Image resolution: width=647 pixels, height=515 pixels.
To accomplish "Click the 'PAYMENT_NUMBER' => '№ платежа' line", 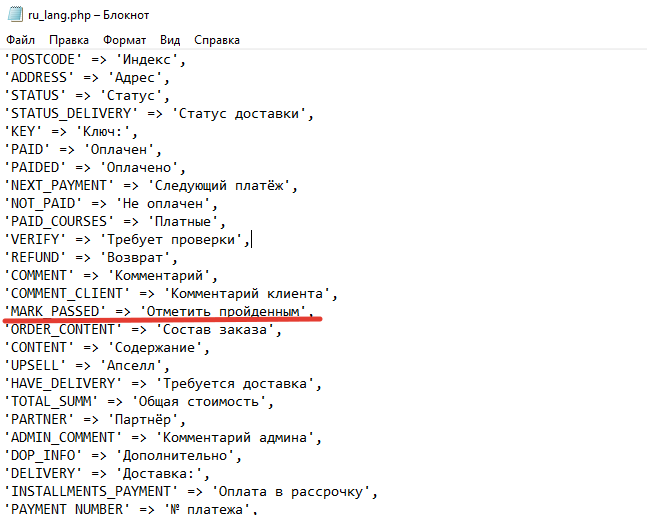I will [131, 509].
